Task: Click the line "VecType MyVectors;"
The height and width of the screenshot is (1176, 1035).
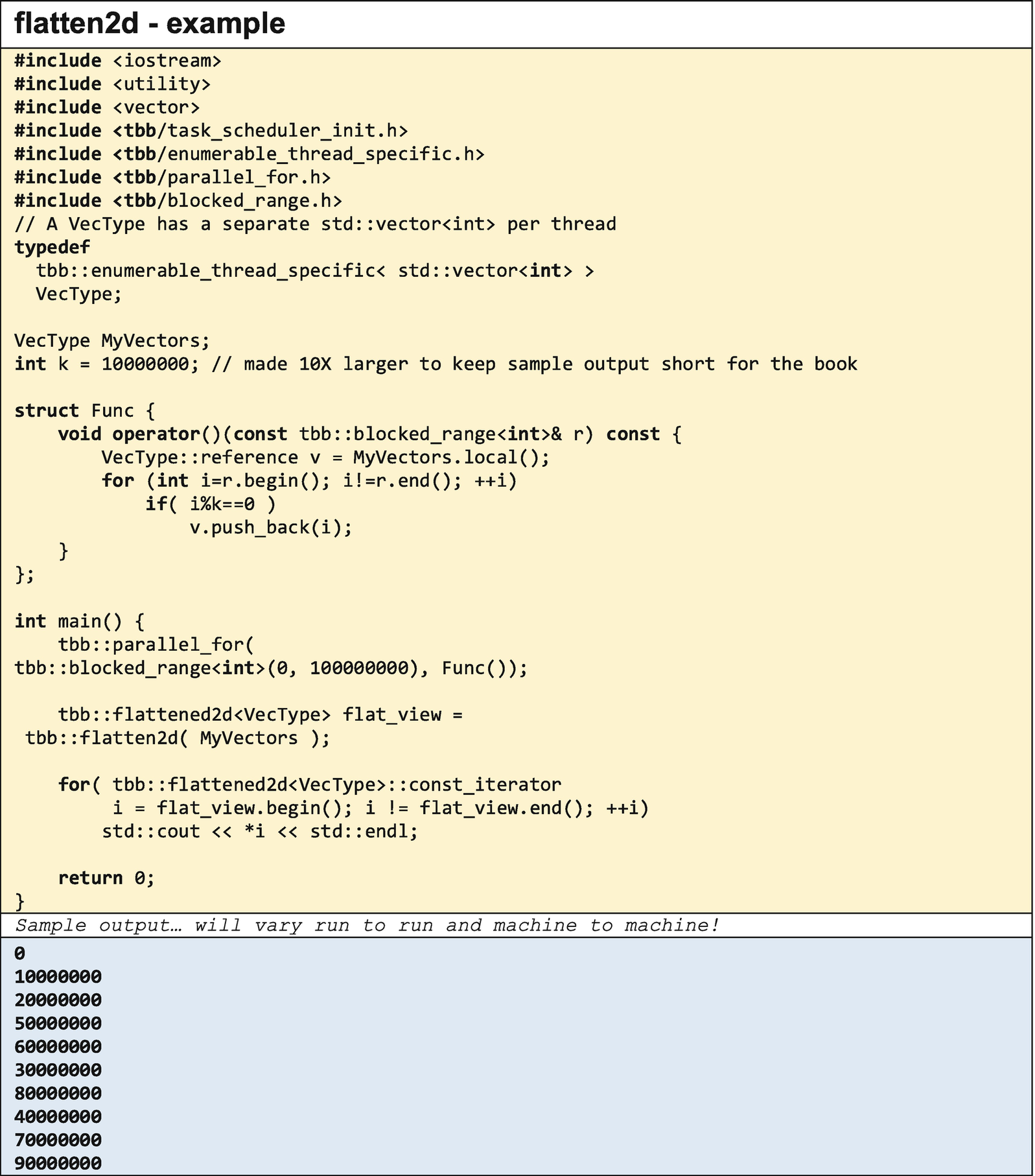Action: [113, 341]
